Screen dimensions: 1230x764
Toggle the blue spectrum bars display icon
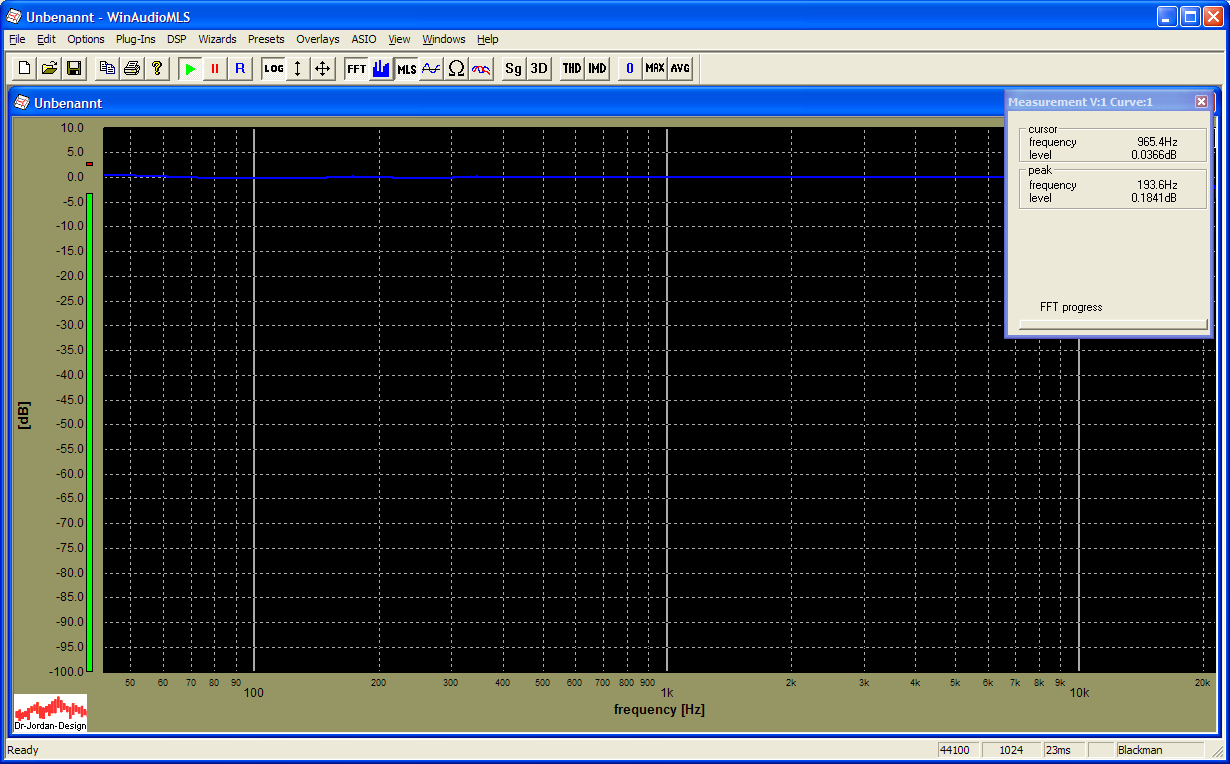(x=381, y=69)
